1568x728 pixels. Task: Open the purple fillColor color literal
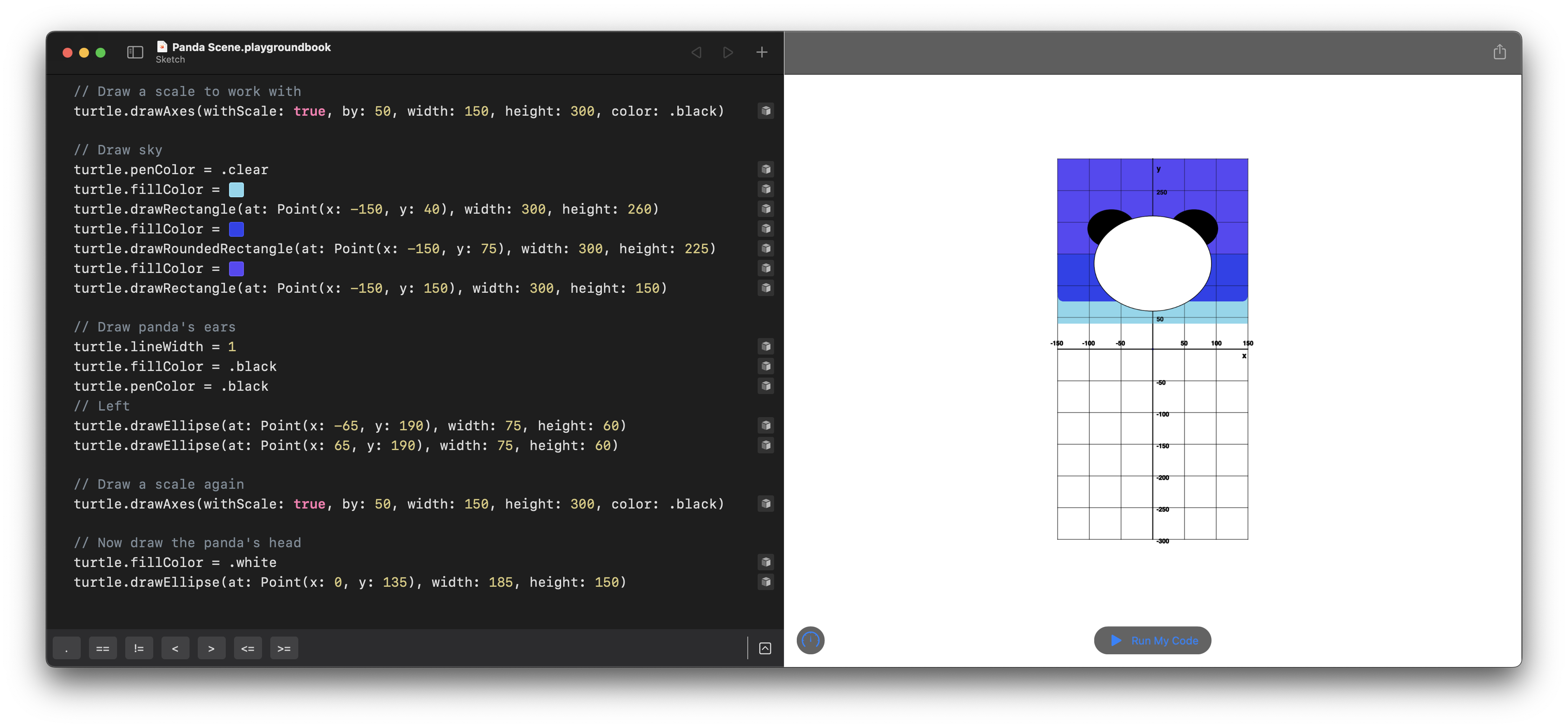236,269
